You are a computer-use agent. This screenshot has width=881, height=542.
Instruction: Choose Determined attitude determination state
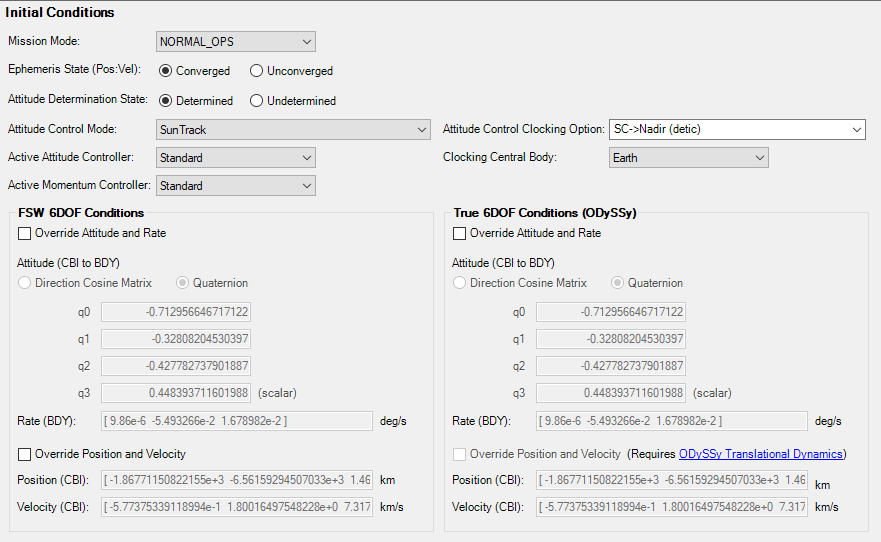click(x=166, y=101)
